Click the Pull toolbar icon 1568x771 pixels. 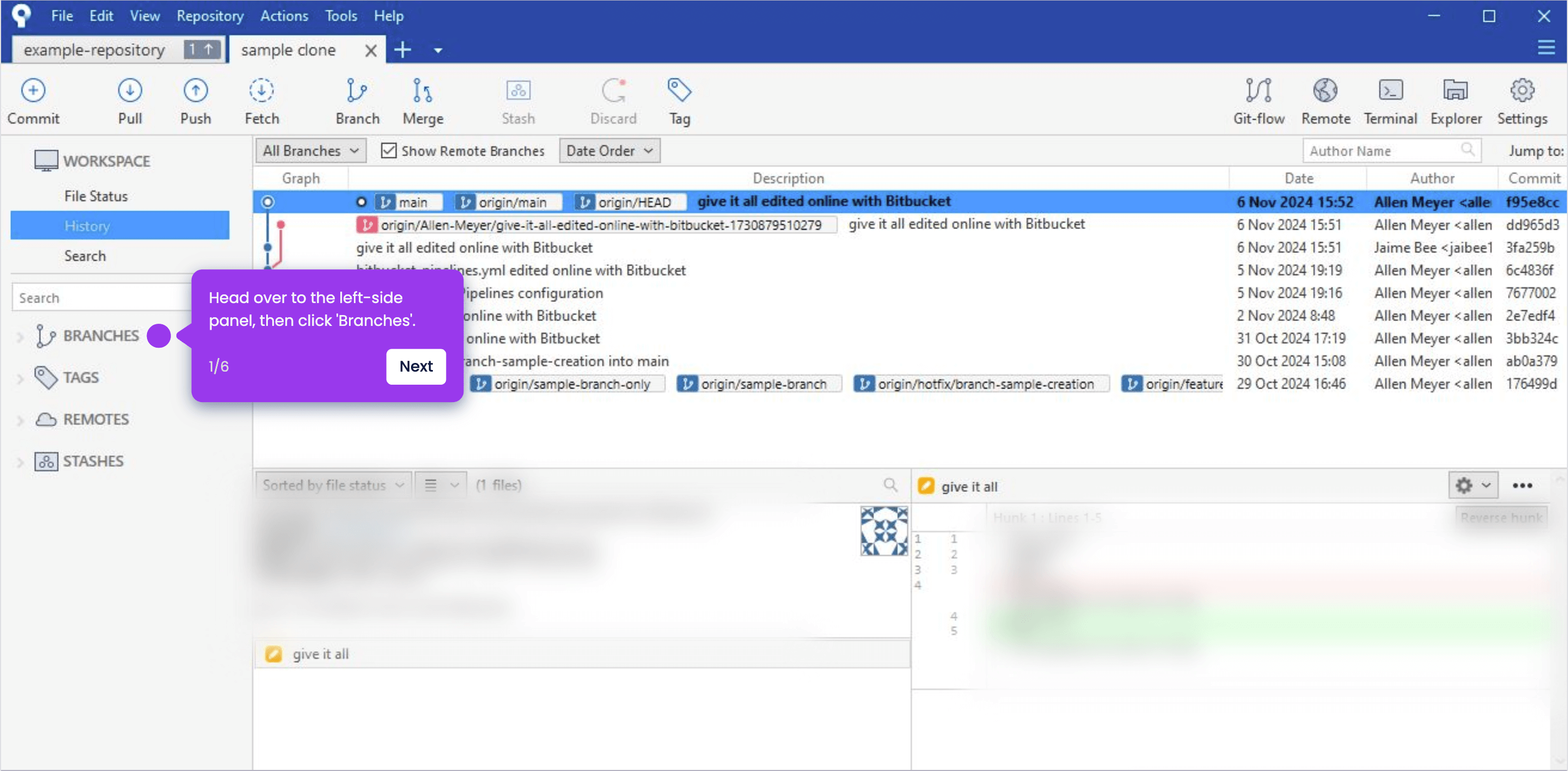[x=130, y=102]
